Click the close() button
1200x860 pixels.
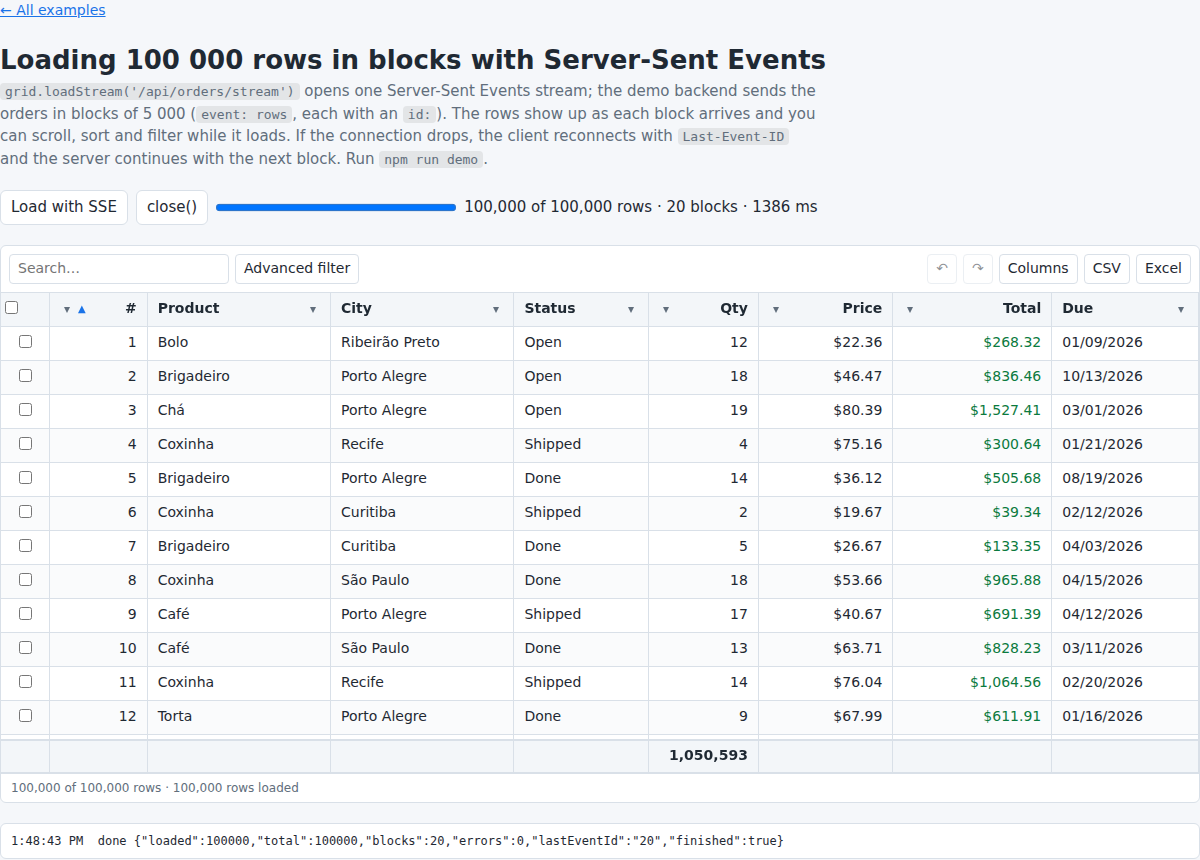[x=172, y=207]
